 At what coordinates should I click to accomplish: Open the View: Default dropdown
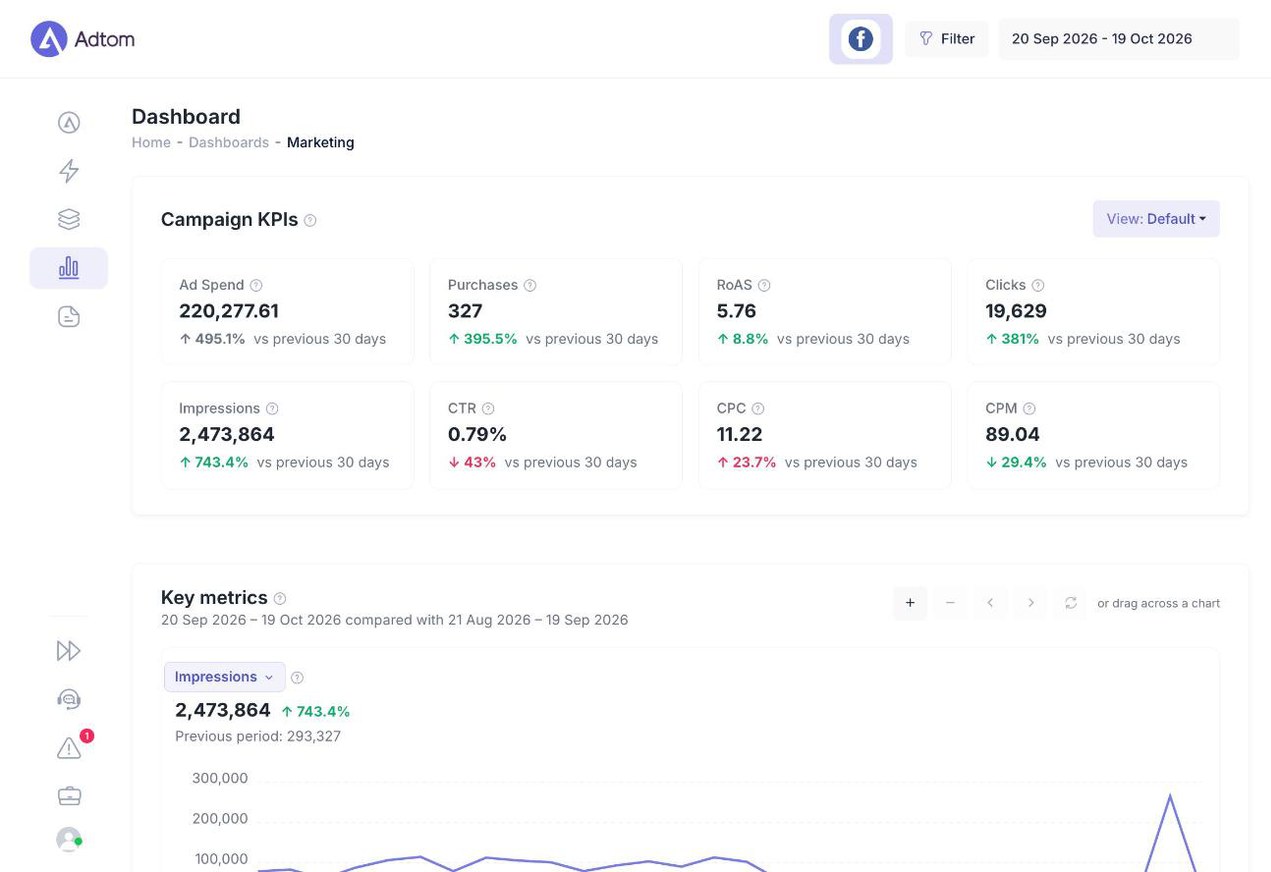(1156, 219)
